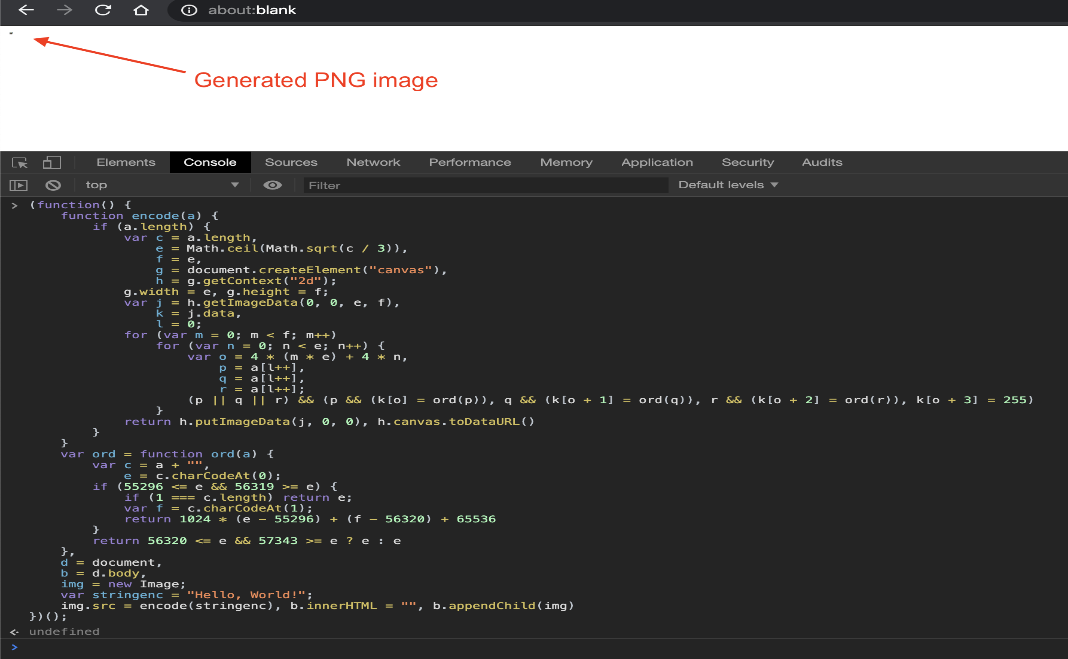Viewport: 1068px width, 659px height.
Task: Open the home page icon
Action: pyautogui.click(x=141, y=10)
